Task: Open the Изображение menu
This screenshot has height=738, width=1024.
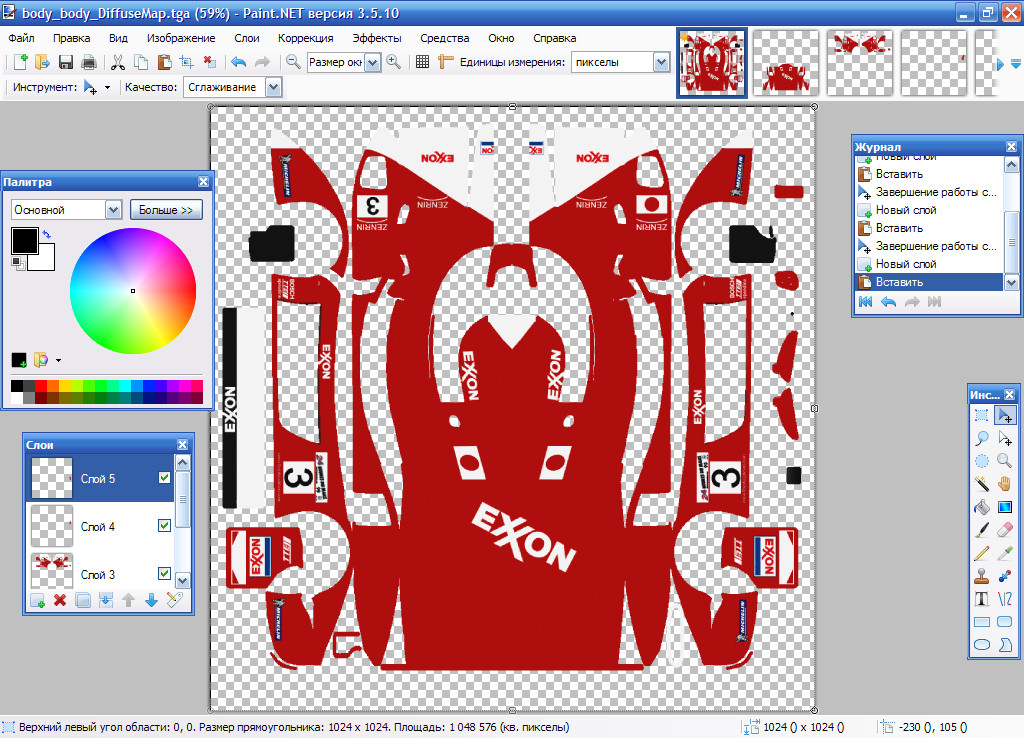Action: pyautogui.click(x=181, y=38)
